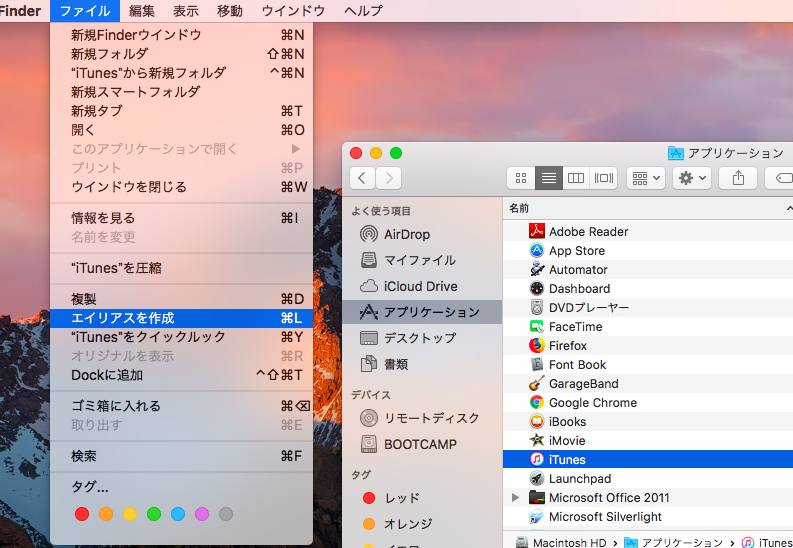
Task: Click the edit tags toolbar button
Action: tap(781, 178)
